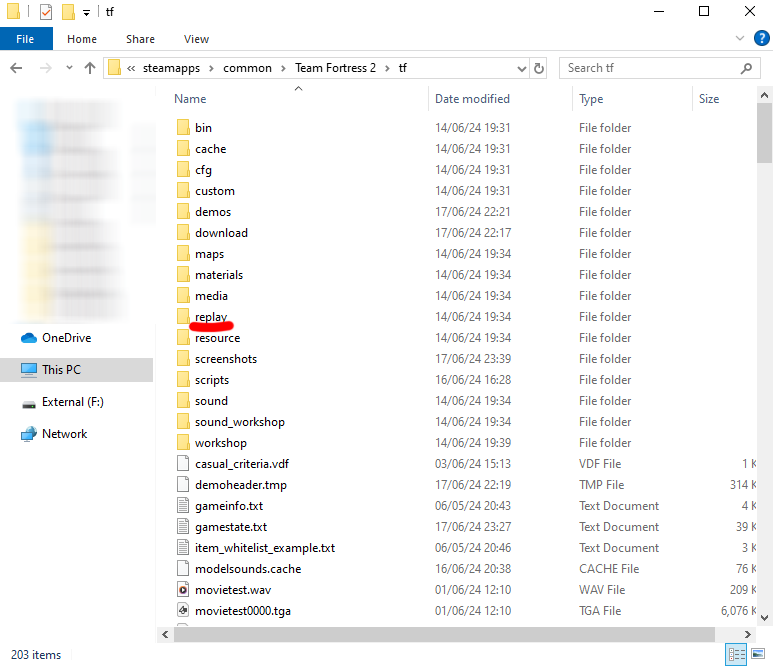
Task: Select the cfg folder
Action: point(203,170)
